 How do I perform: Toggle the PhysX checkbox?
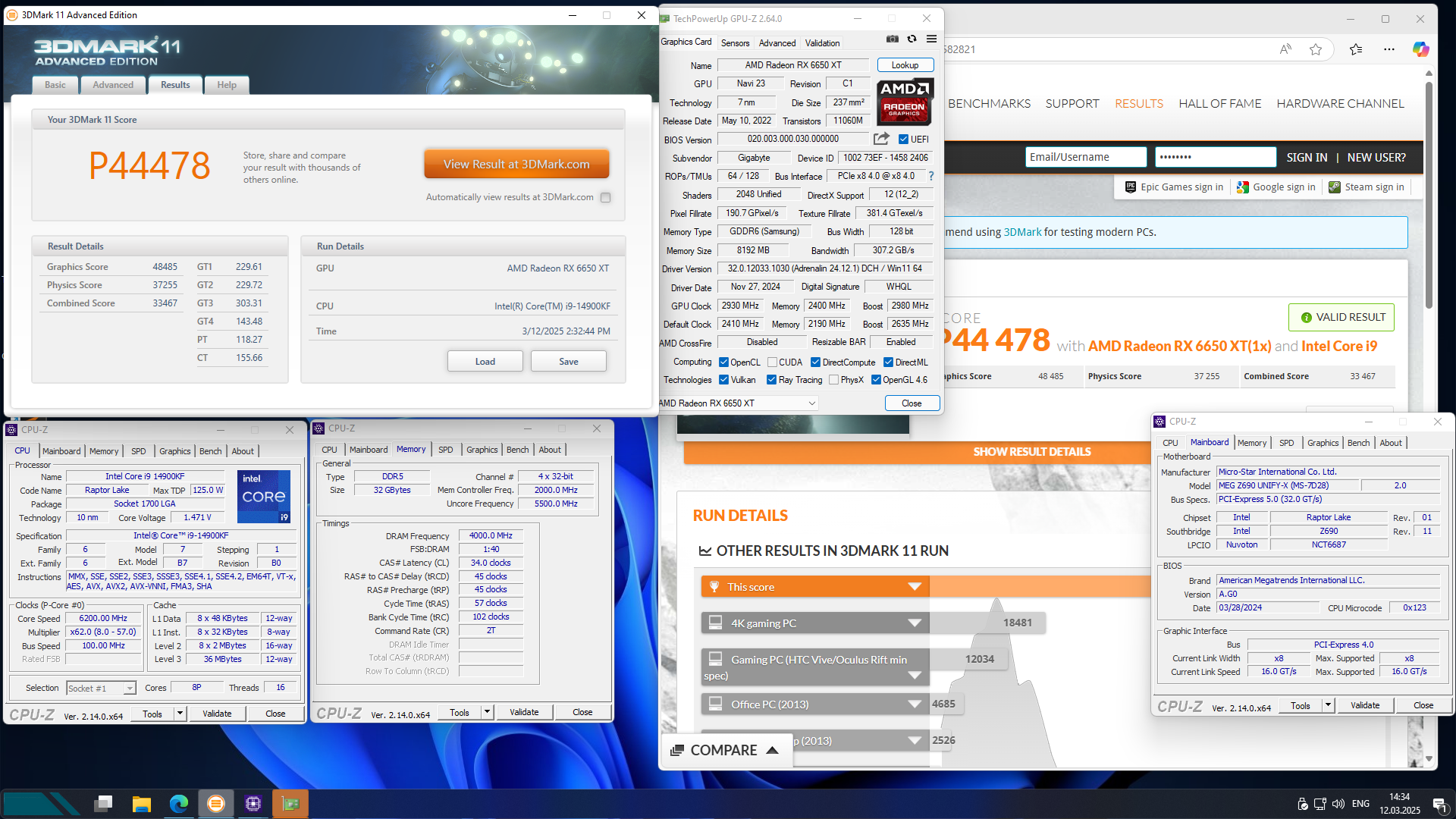[x=833, y=380]
